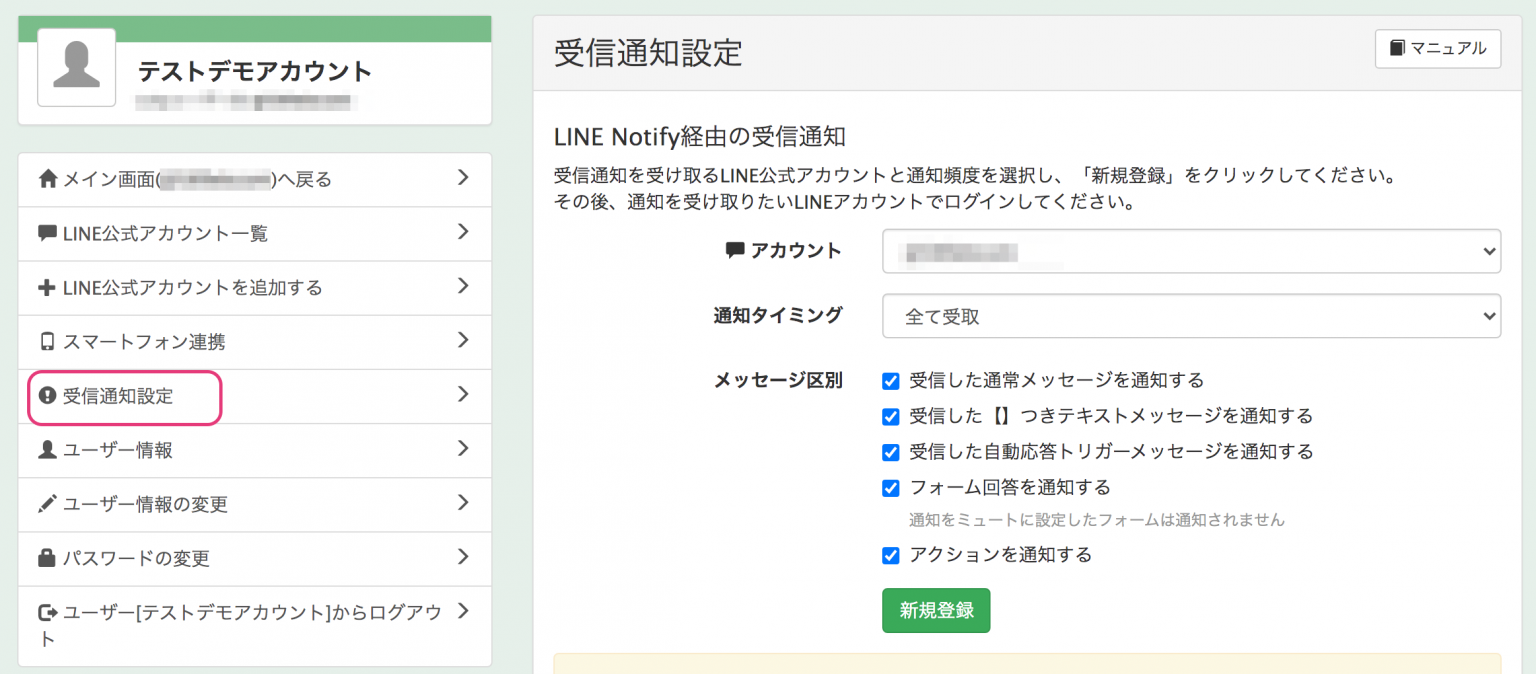This screenshot has height=674, width=1536.
Task: Uncheck フォーム回答を通知する checkbox
Action: (890, 488)
